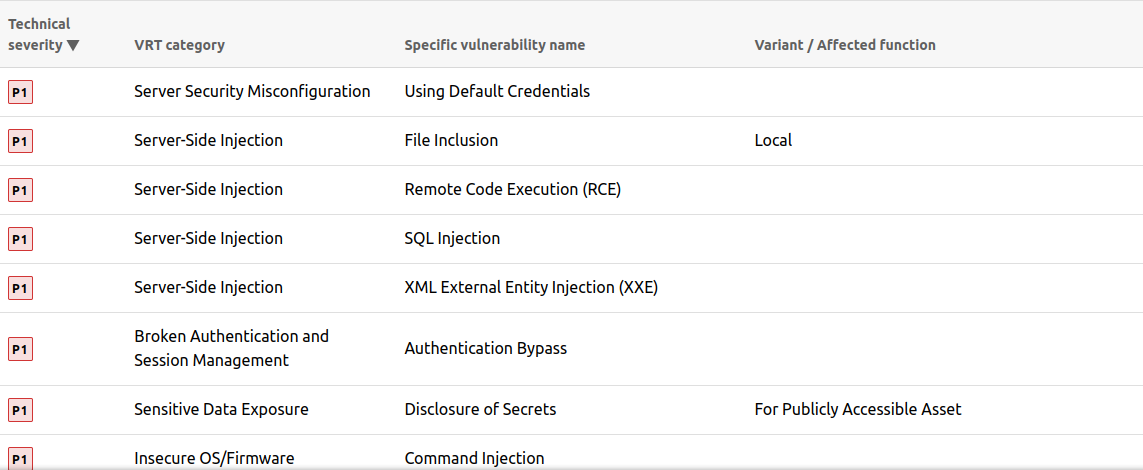Click the SQL Injection entry
This screenshot has height=470, width=1143.
[452, 239]
